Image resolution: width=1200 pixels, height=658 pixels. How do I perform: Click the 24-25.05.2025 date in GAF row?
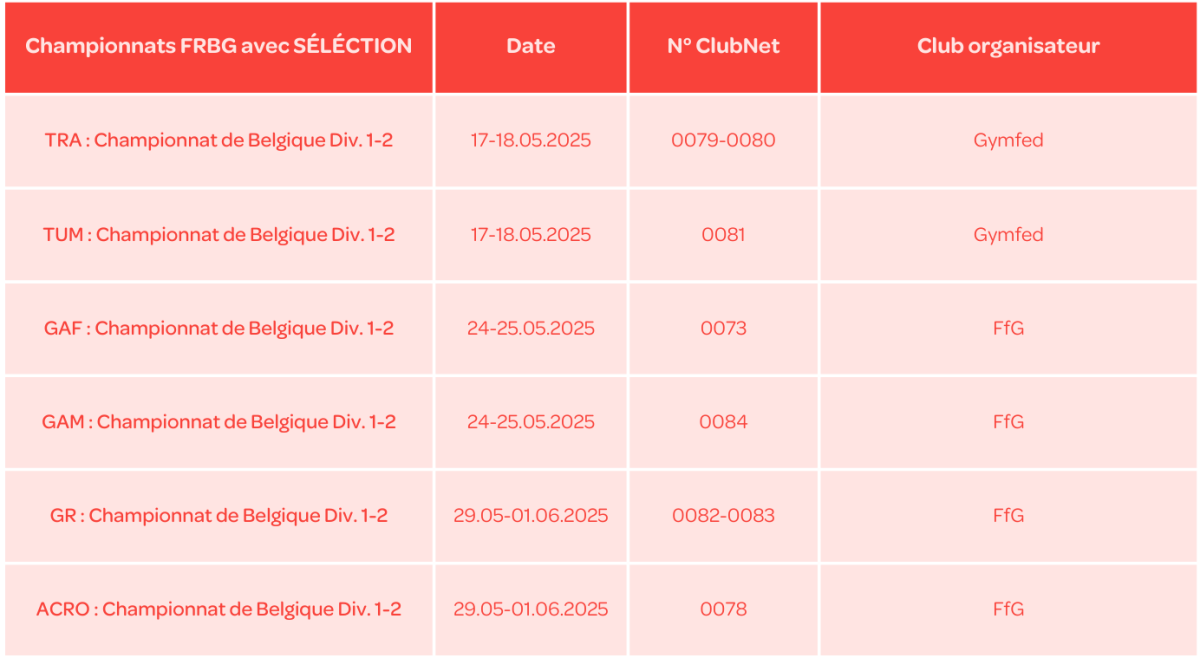tap(531, 328)
